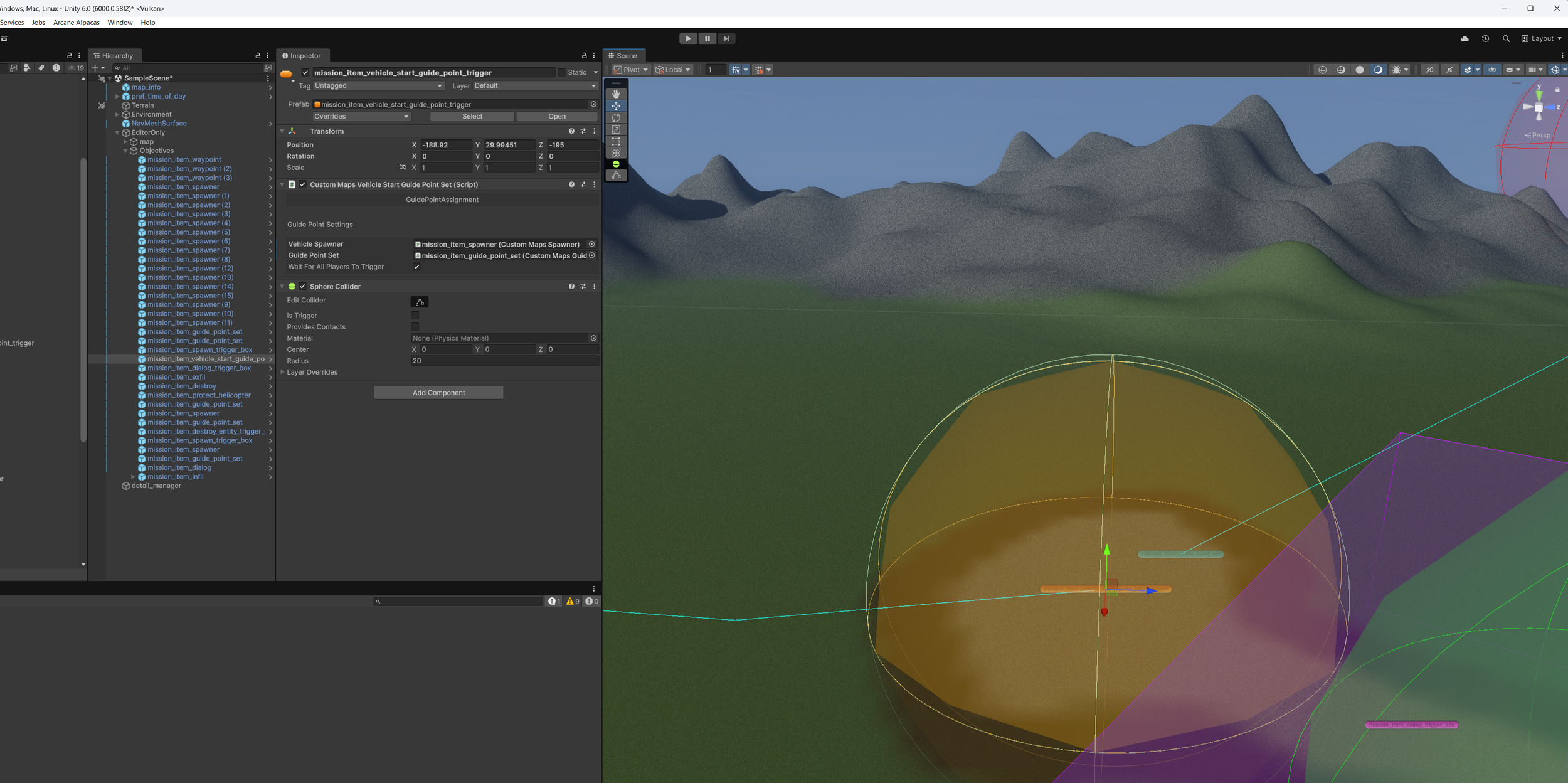The height and width of the screenshot is (783, 1568).
Task: Select the Rect transform tool
Action: 616,142
